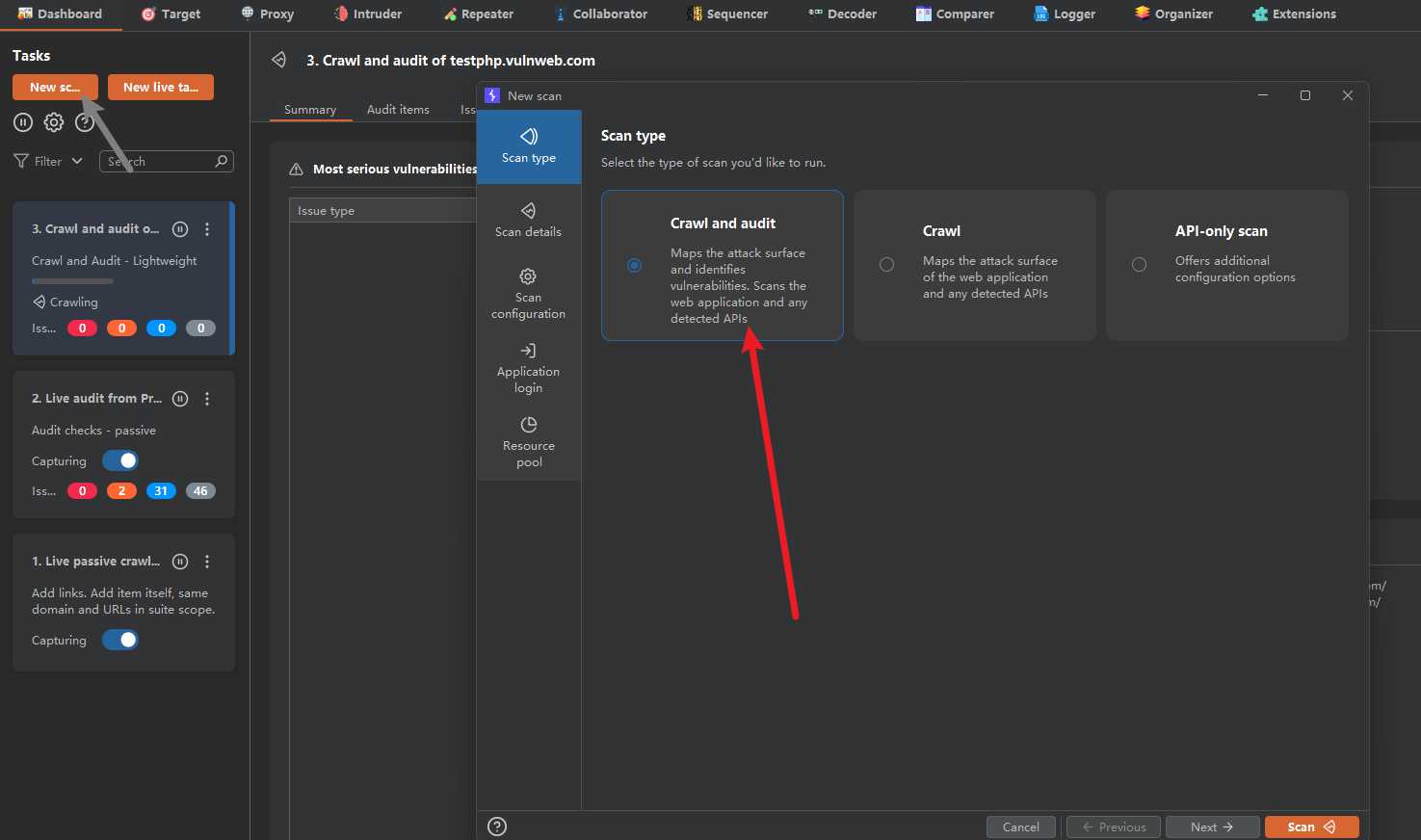Screen dimensions: 1421x840
Task: Open more options for task 3
Action: (x=207, y=229)
